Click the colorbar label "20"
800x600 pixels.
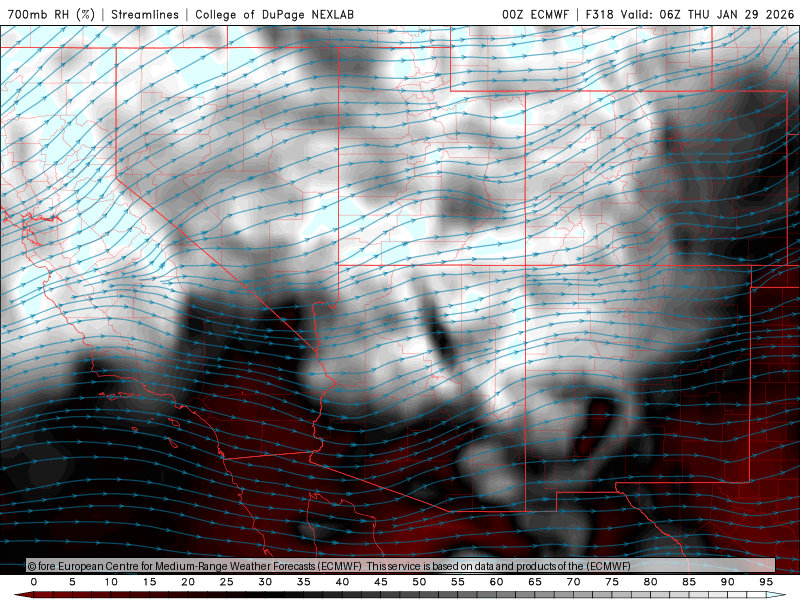tap(188, 582)
